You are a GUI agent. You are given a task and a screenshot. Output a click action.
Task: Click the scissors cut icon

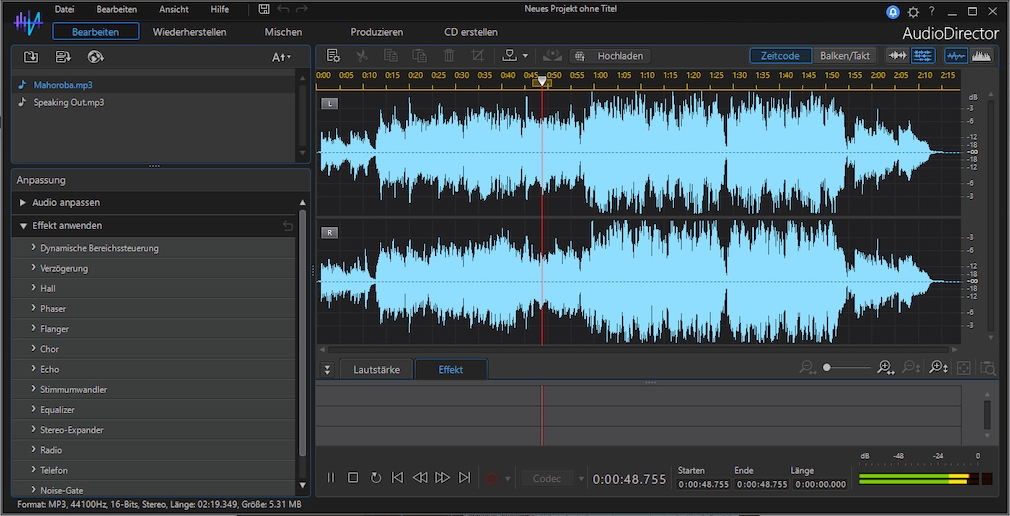362,55
